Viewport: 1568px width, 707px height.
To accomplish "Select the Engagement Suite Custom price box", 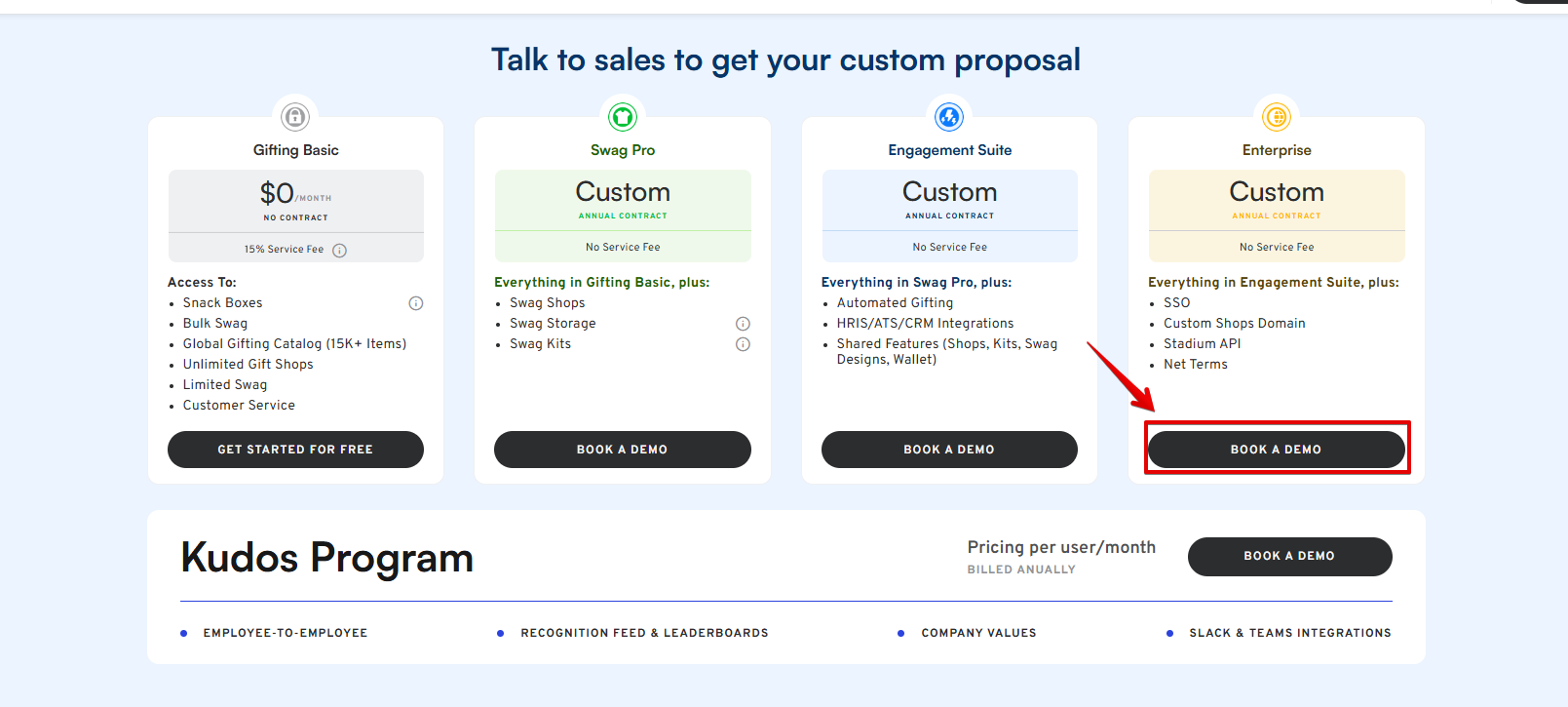I will click(949, 200).
